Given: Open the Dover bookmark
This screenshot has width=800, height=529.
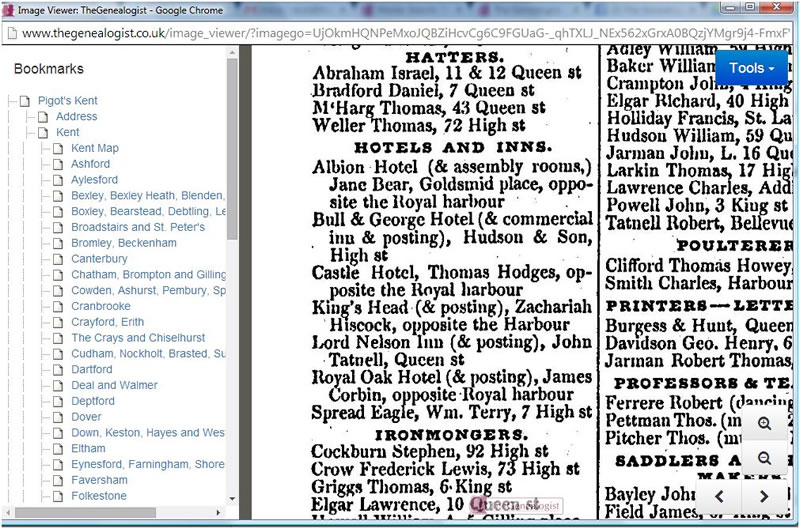Looking at the screenshot, I should [x=86, y=417].
